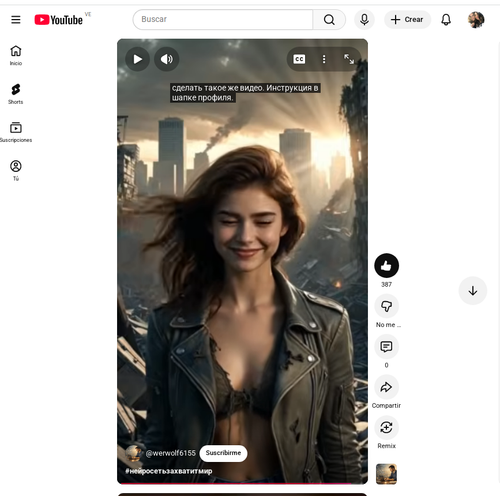Open the Crear menu
Viewport: 500px width, 496px height.
407,19
